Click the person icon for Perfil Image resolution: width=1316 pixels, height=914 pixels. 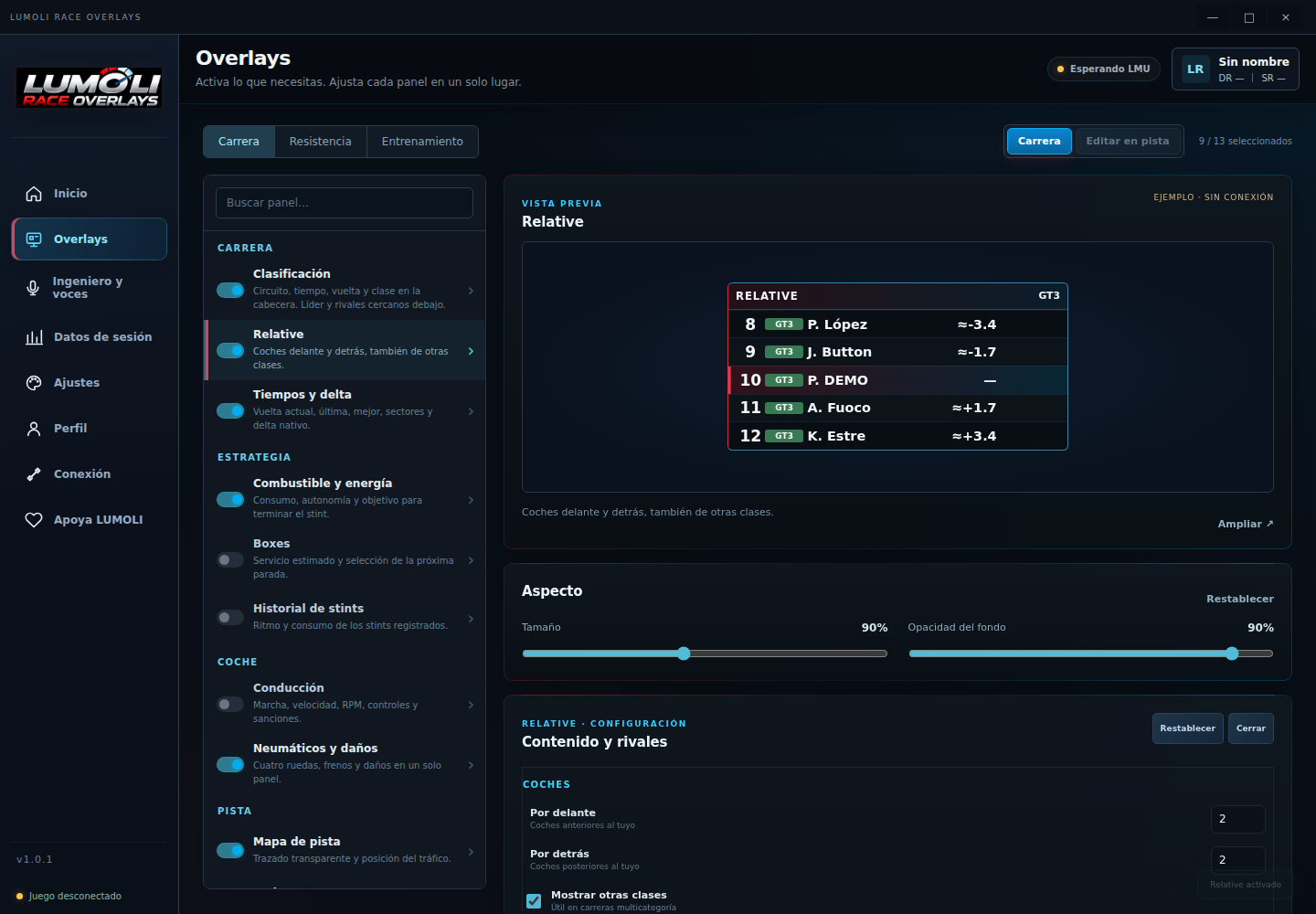pyautogui.click(x=34, y=429)
